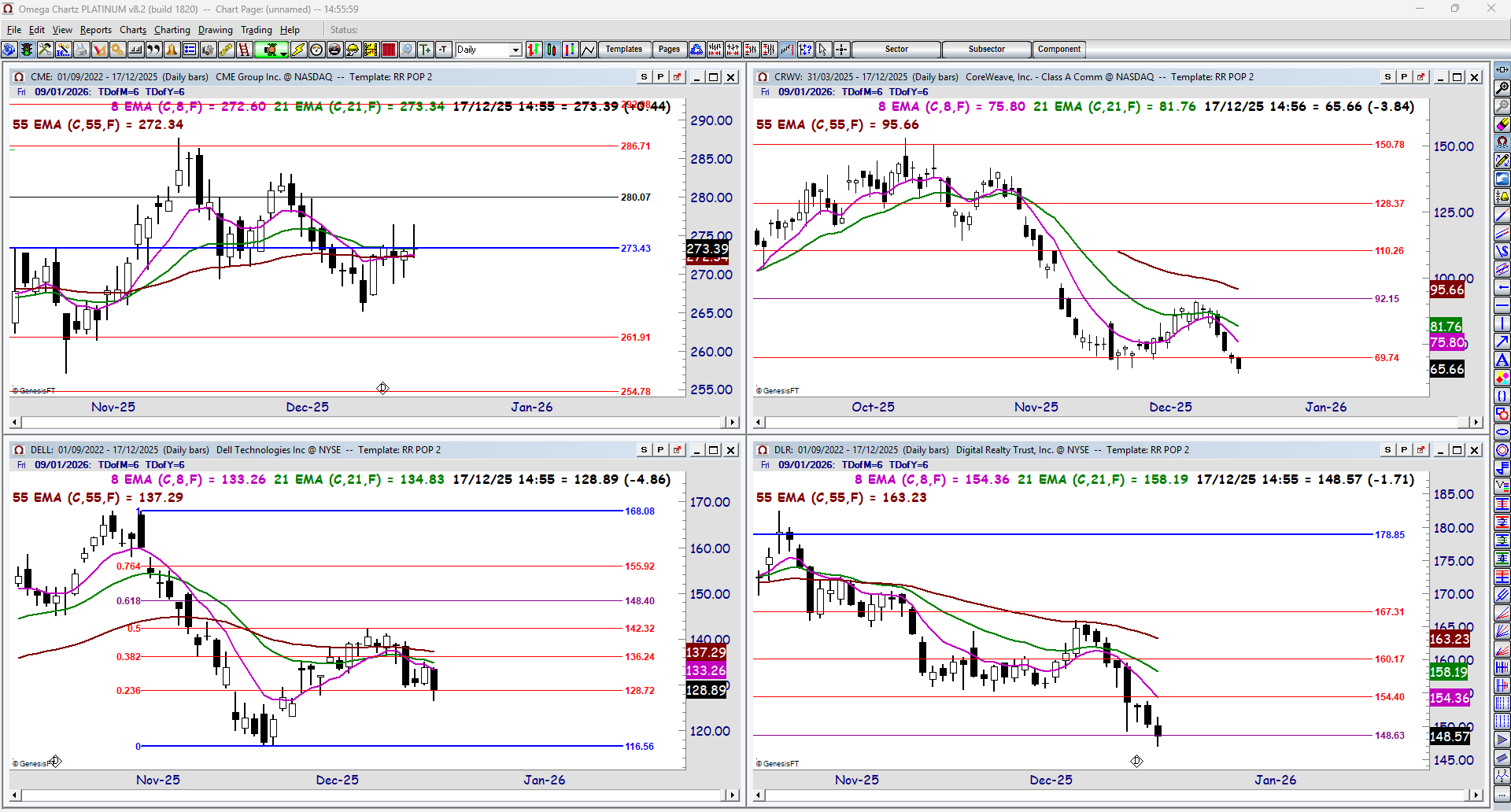Select the pencil drawing tool

1502,161
